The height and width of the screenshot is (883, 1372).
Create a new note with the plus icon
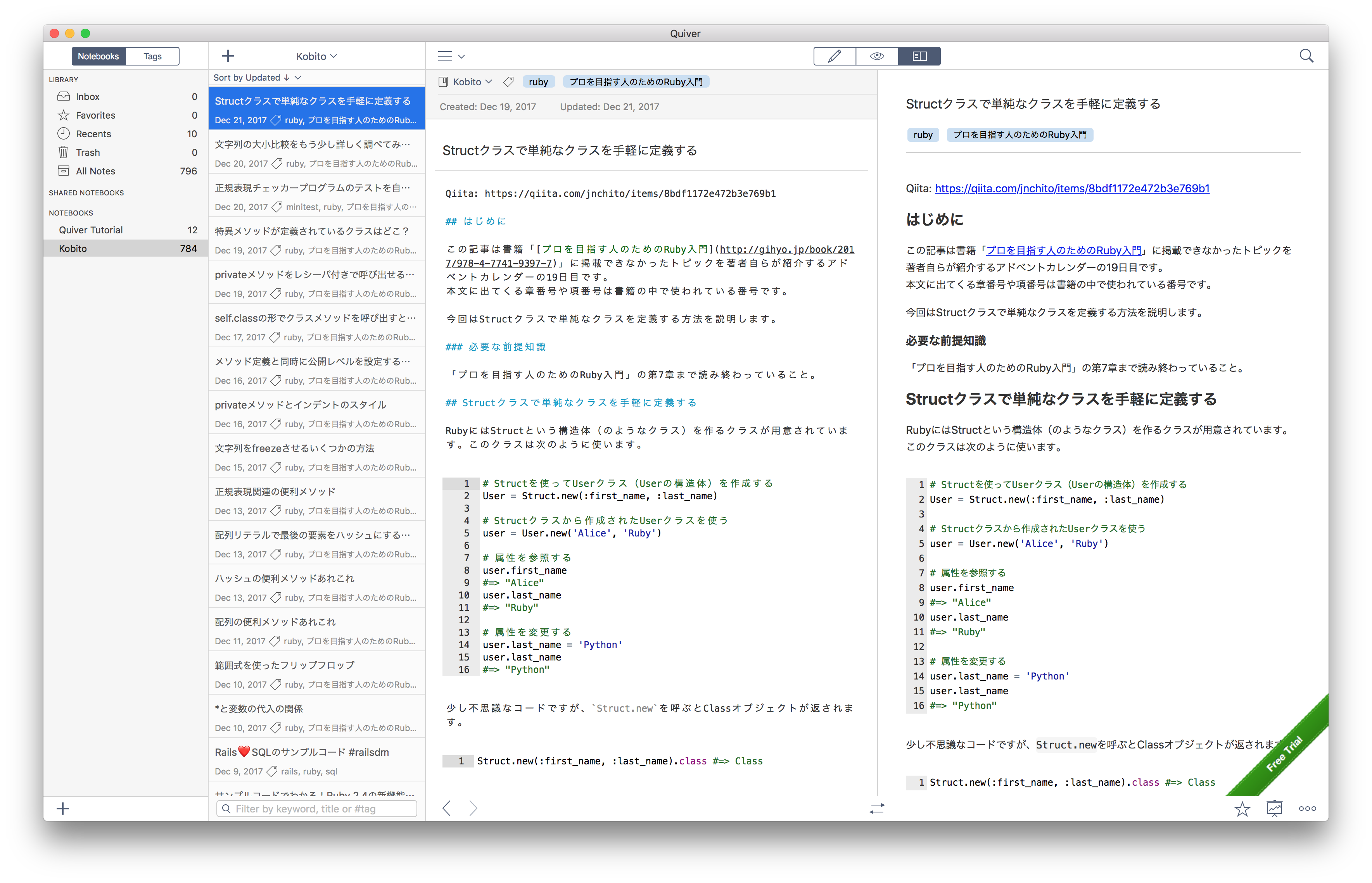pyautogui.click(x=228, y=55)
